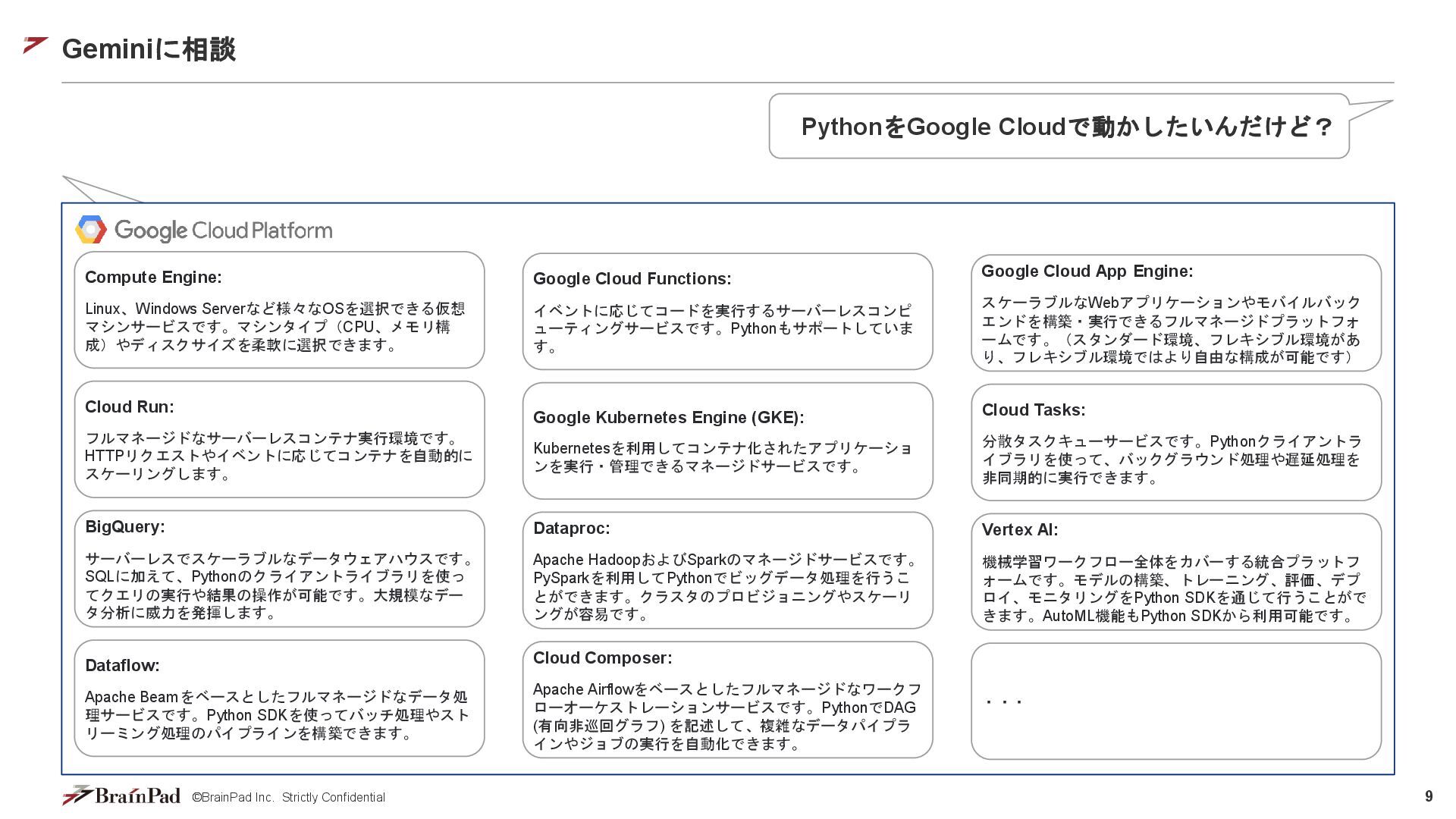Image resolution: width=1456 pixels, height=819 pixels.
Task: Click the ellipsis card with three dots
Action: (x=1176, y=701)
